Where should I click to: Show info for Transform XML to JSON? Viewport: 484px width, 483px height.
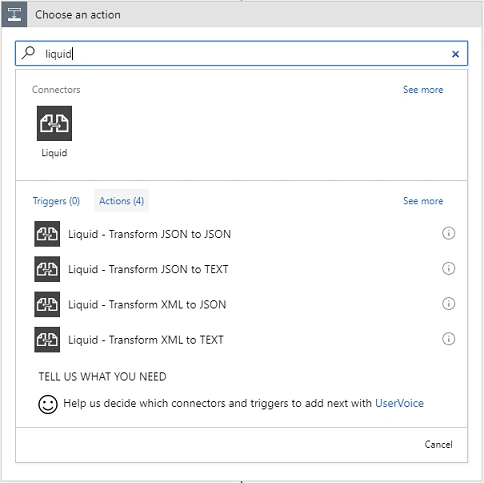pyautogui.click(x=448, y=304)
